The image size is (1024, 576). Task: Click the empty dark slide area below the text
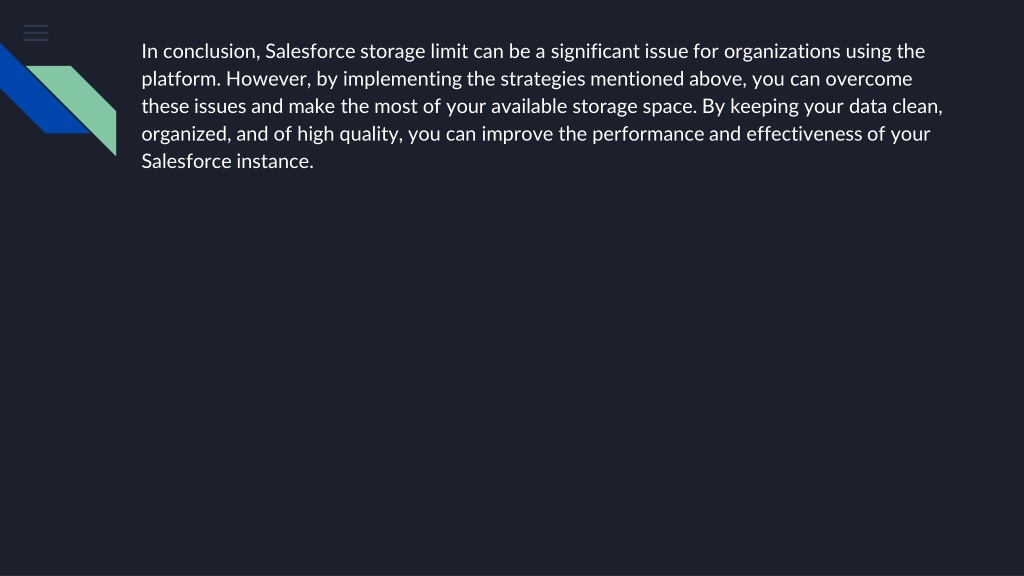click(x=512, y=372)
